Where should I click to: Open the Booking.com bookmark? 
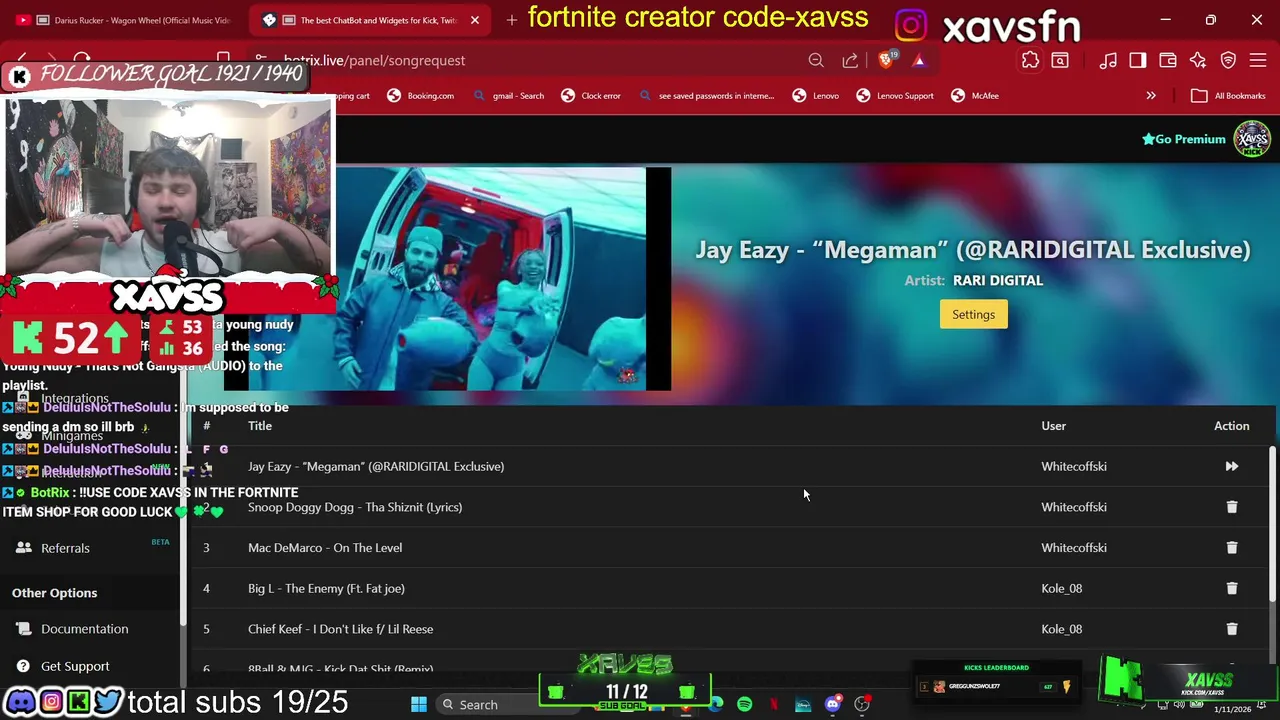(x=421, y=96)
